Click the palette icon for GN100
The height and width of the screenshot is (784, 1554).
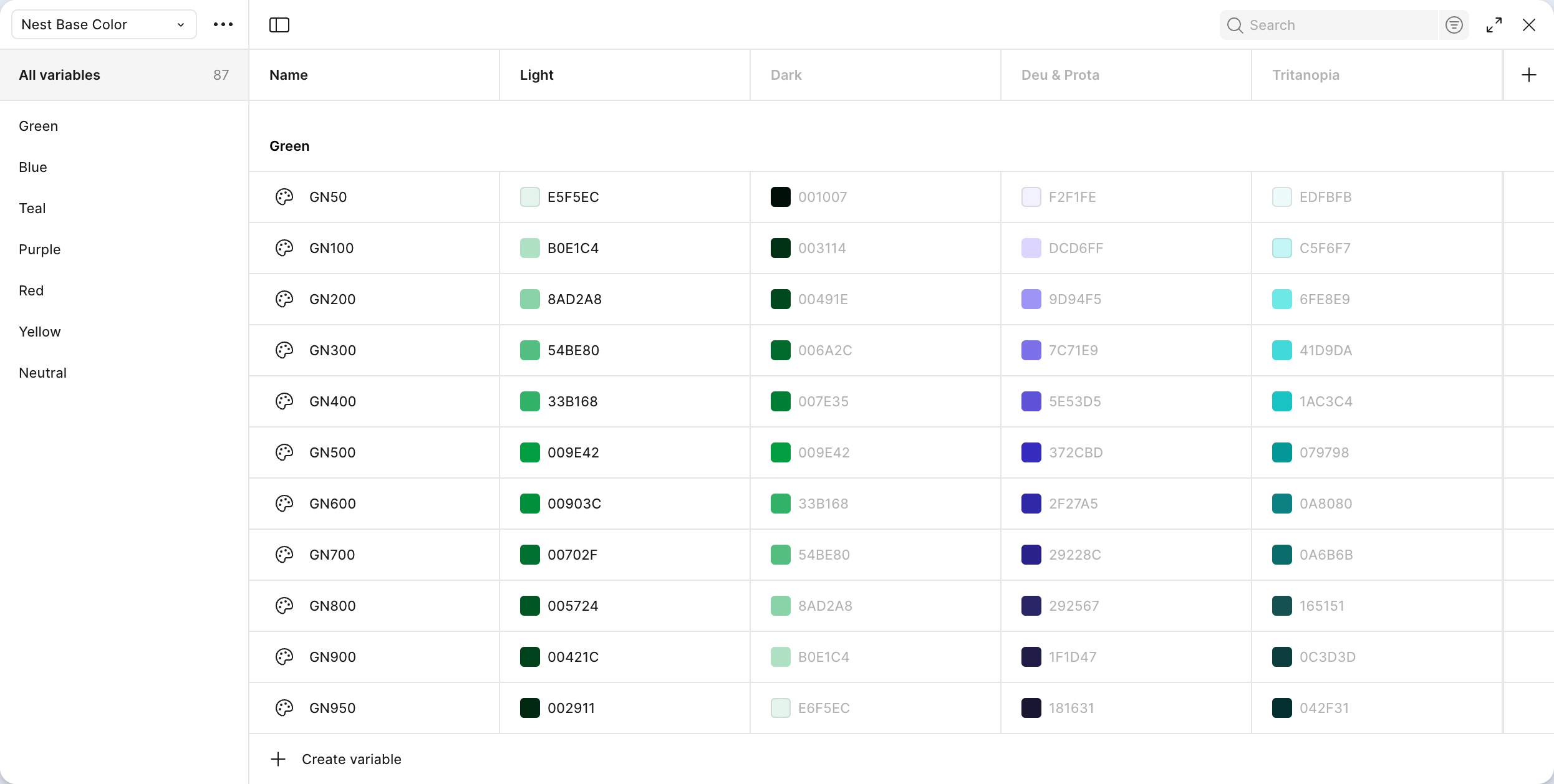click(284, 248)
